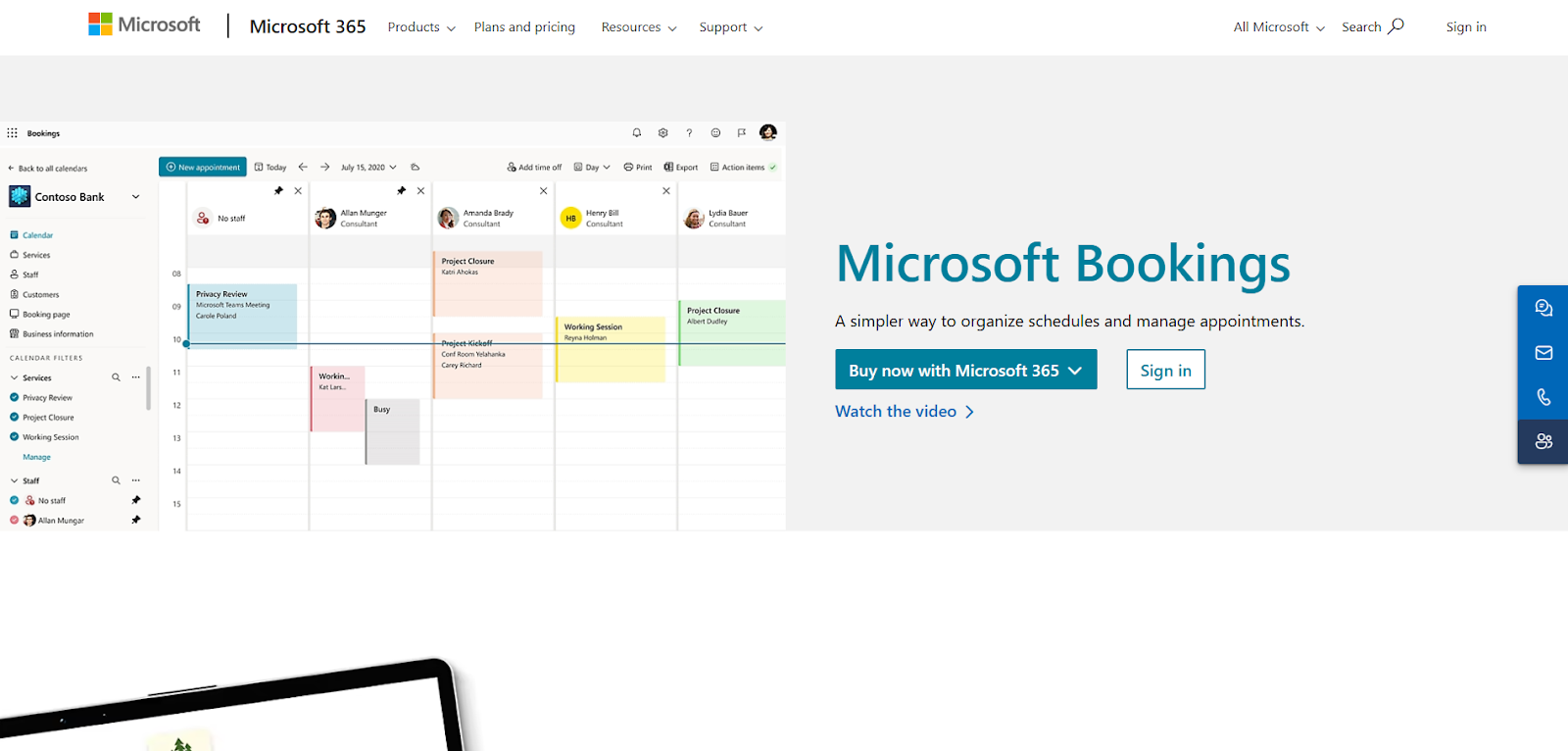Open the Day view dropdown
The height and width of the screenshot is (751, 1568).
[592, 167]
